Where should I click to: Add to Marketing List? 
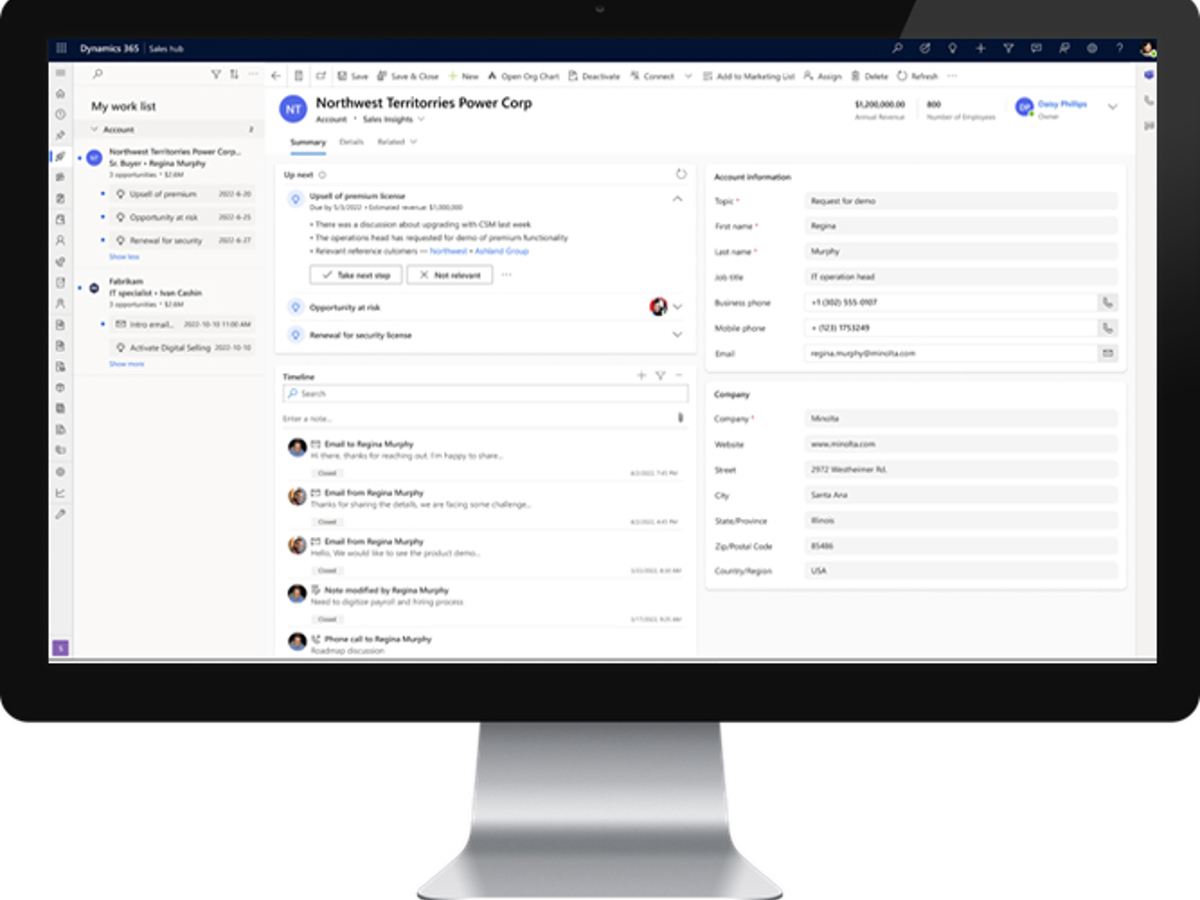tap(749, 76)
